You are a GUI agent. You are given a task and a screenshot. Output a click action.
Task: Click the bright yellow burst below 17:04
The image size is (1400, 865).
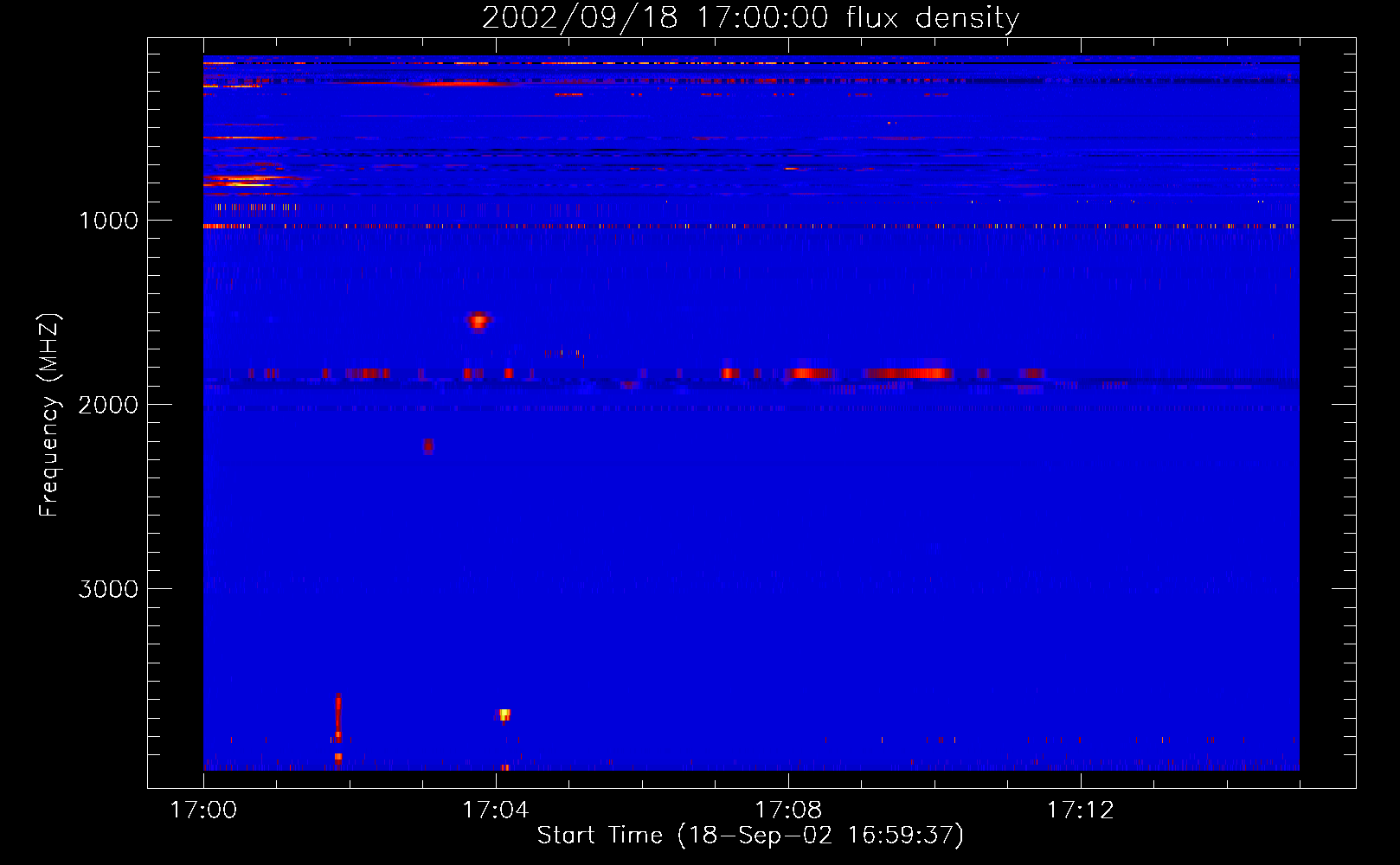[x=504, y=714]
